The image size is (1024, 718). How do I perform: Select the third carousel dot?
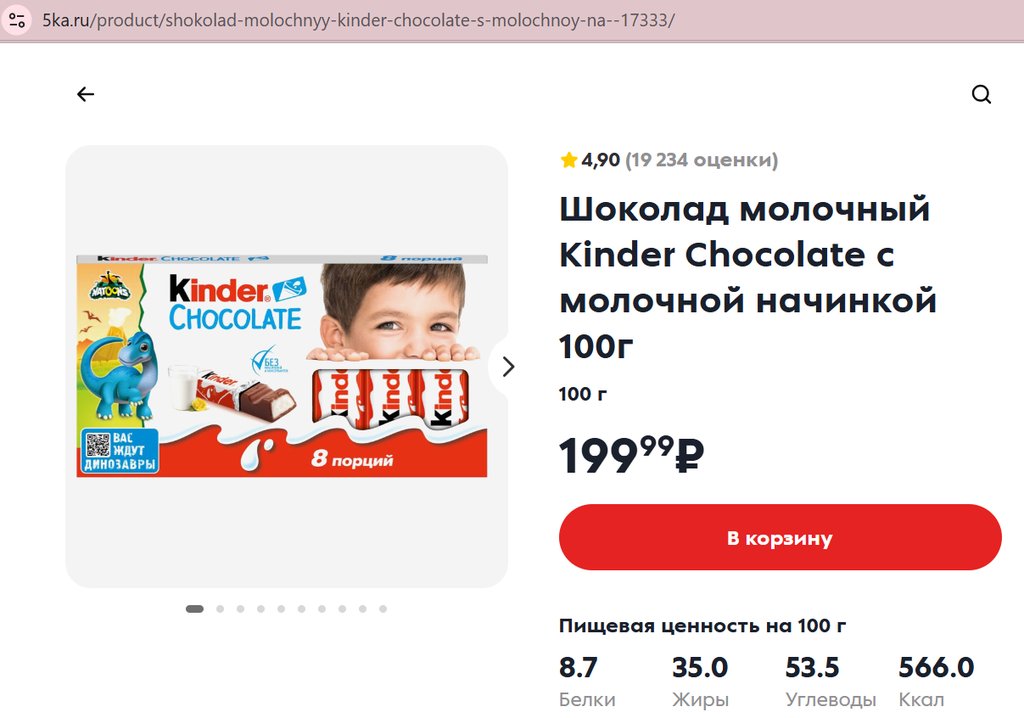240,608
